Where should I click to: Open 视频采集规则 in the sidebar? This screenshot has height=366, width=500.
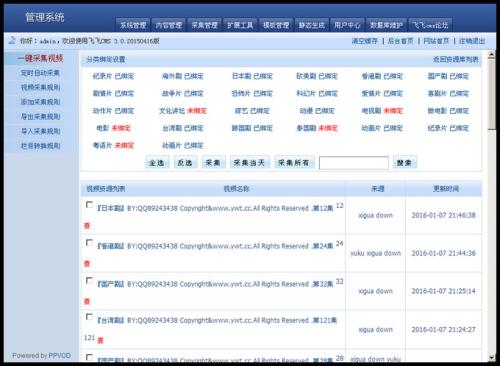click(x=40, y=87)
